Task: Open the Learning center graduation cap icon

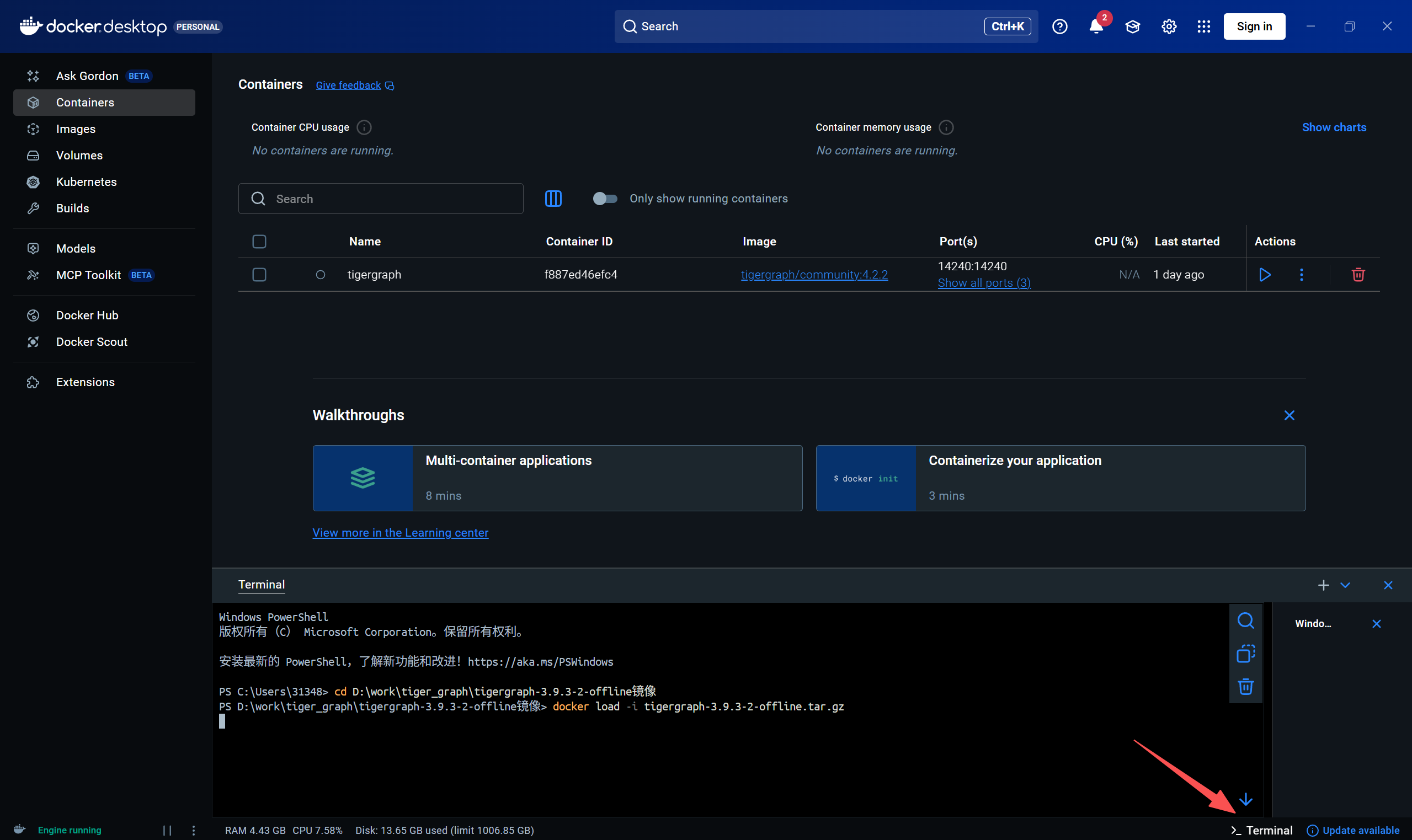Action: click(1132, 26)
